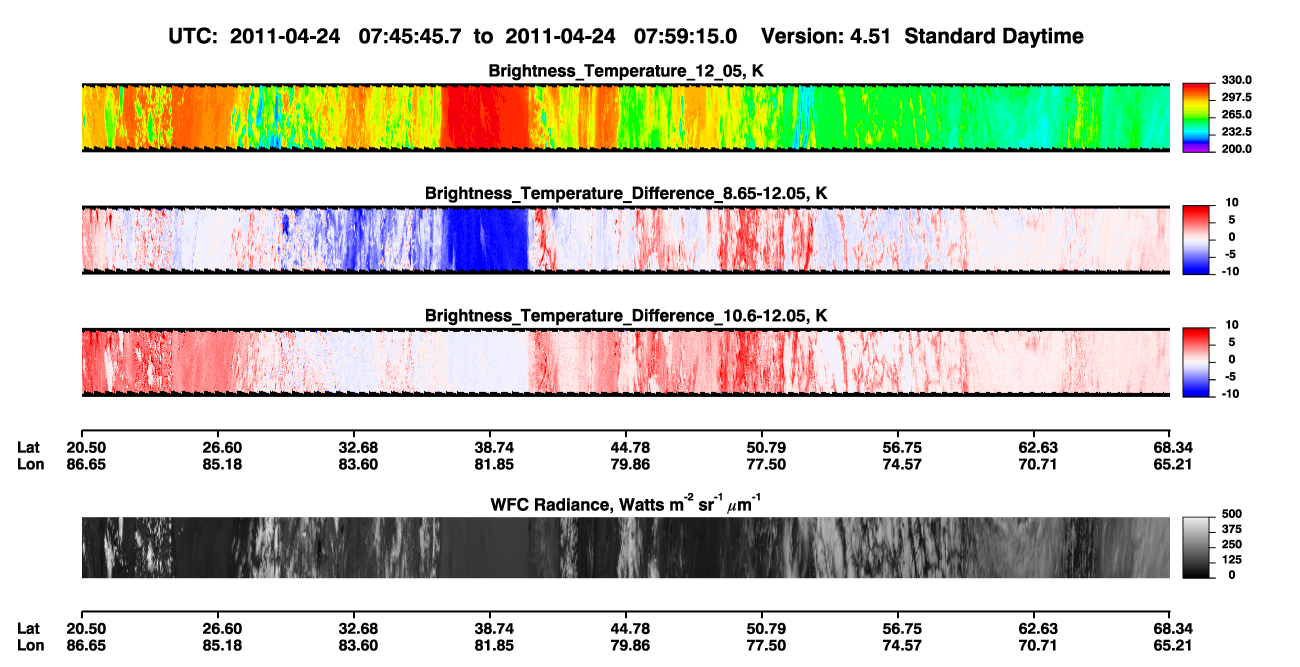The width and height of the screenshot is (1300, 667).
Task: Click the 'Lon' row label below the 10.6-12.05 plot
Action: tap(30, 464)
